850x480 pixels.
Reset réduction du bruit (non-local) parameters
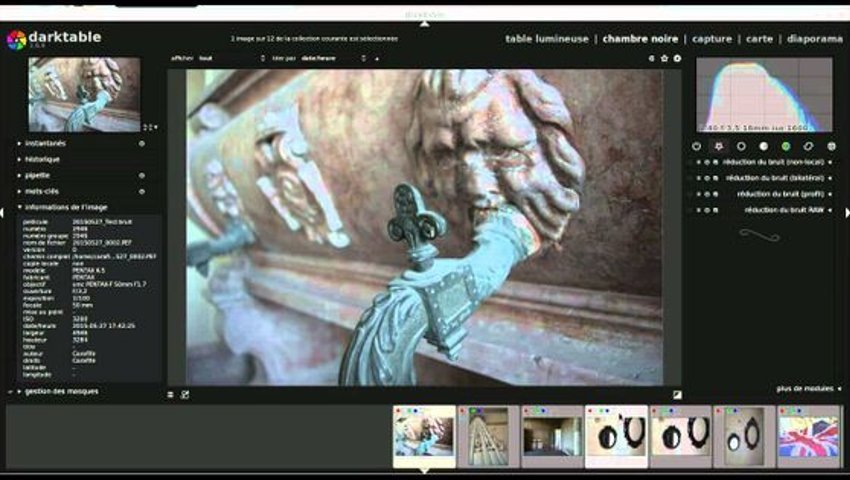pos(707,162)
